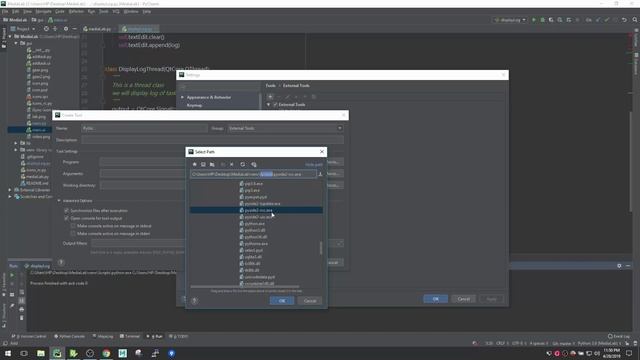Screen dimensions: 640x360
Task: Click project directory icon in Select Path toolbar
Action: tap(212, 164)
